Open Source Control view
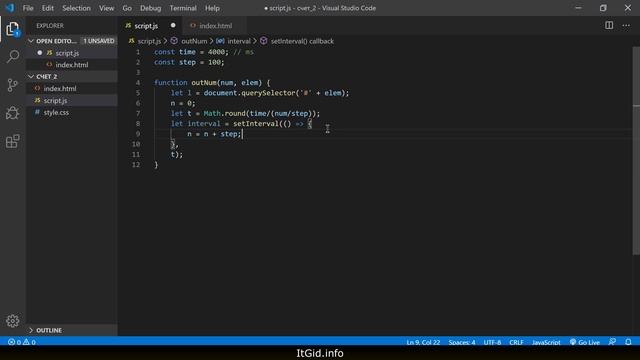 (x=13, y=85)
